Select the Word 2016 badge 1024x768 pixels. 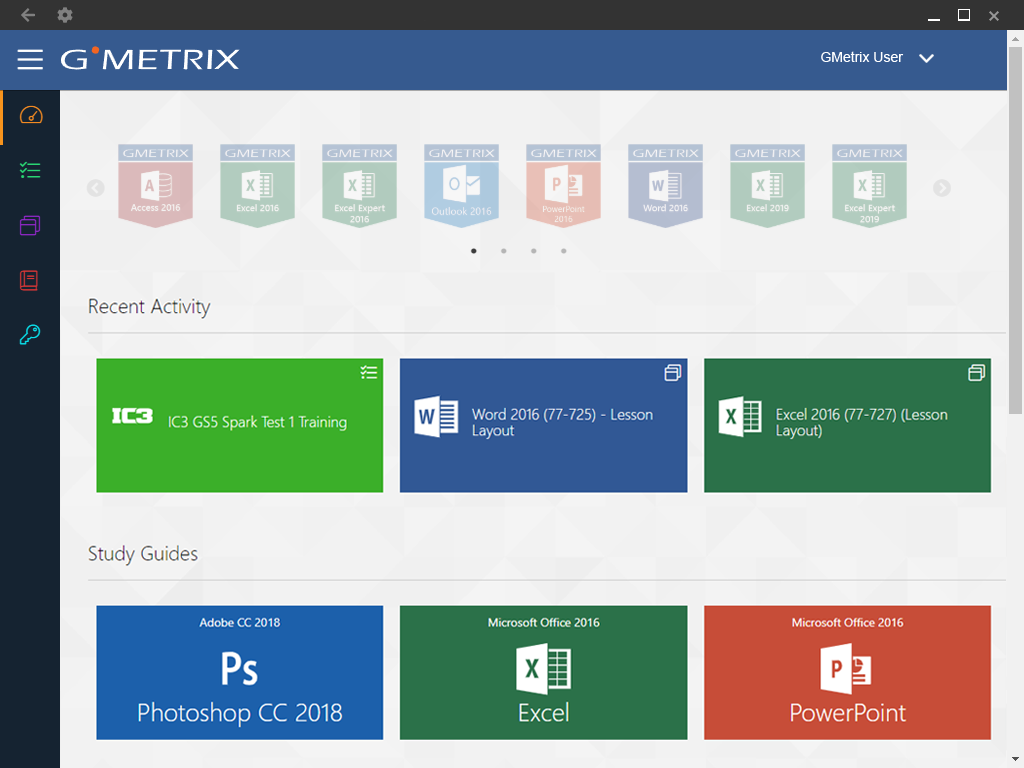coord(665,186)
